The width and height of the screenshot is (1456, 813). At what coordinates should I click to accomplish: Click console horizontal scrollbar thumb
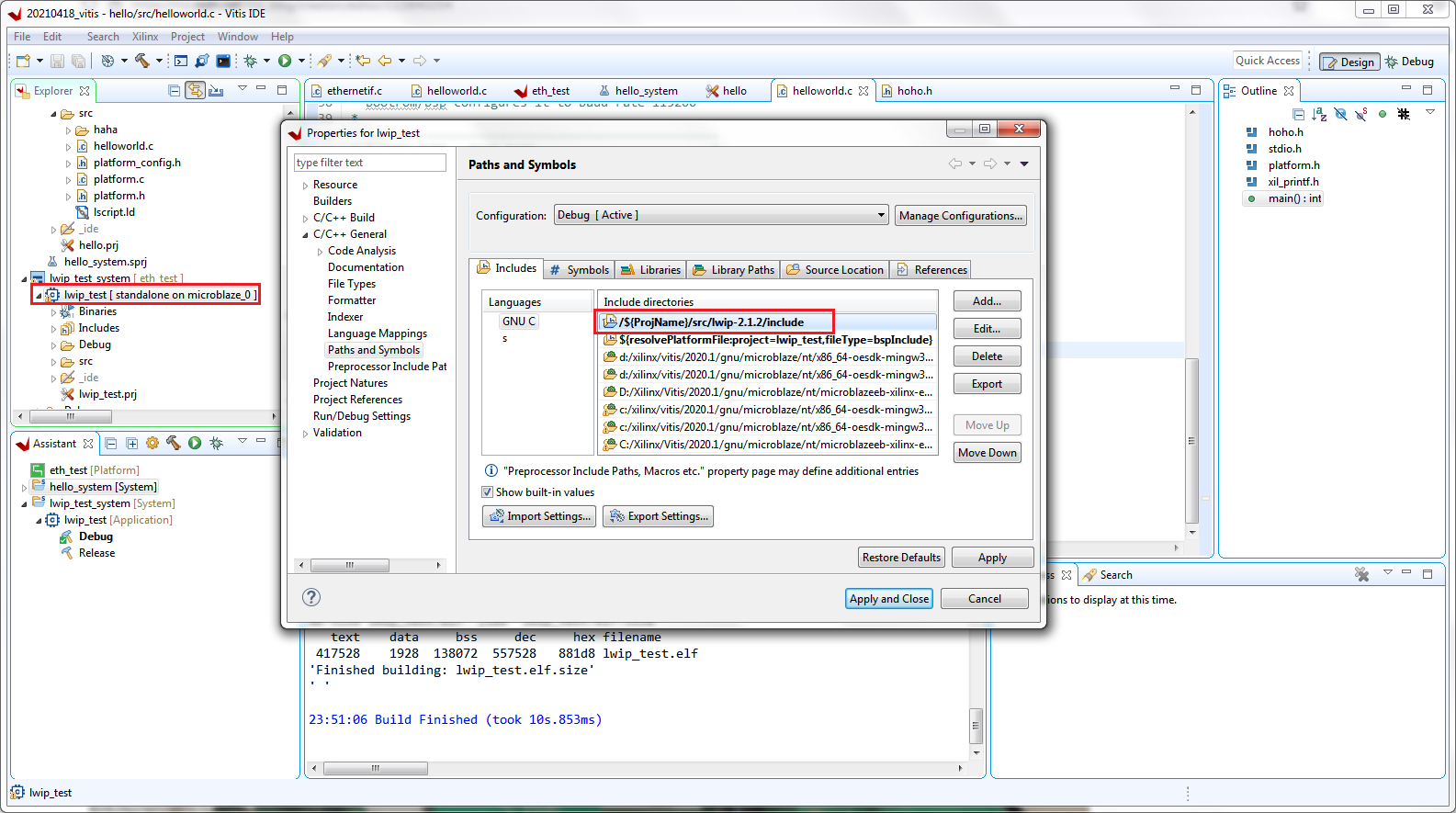tap(375, 768)
